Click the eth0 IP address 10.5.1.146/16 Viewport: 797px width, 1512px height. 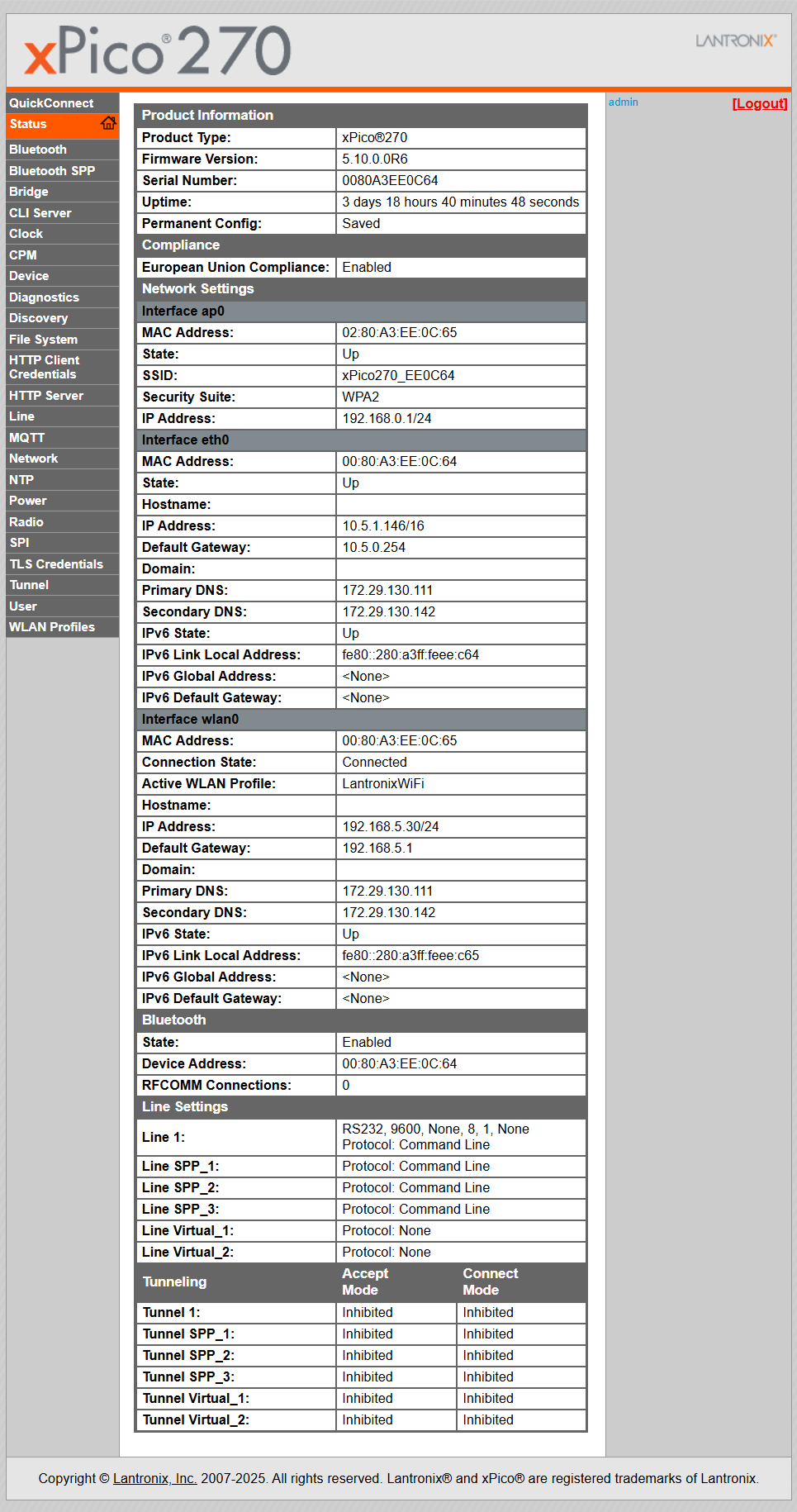click(x=383, y=526)
